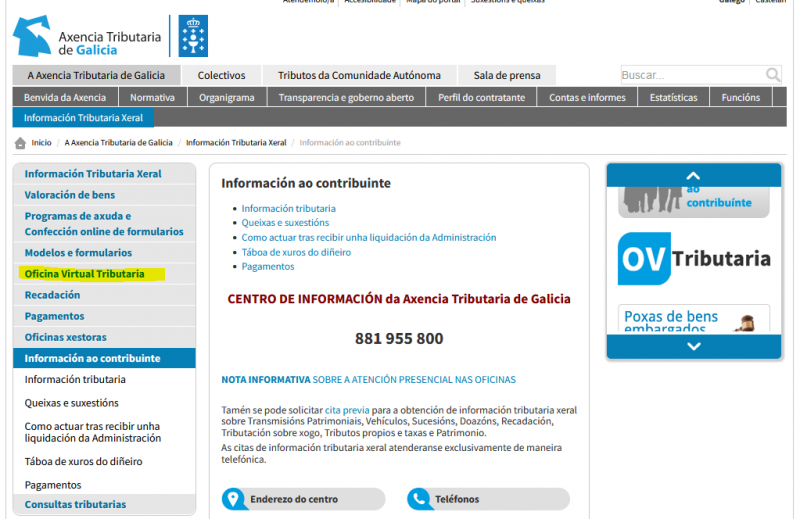Open Consultas tributarias in sidebar
This screenshot has height=519, width=800.
click(104, 504)
